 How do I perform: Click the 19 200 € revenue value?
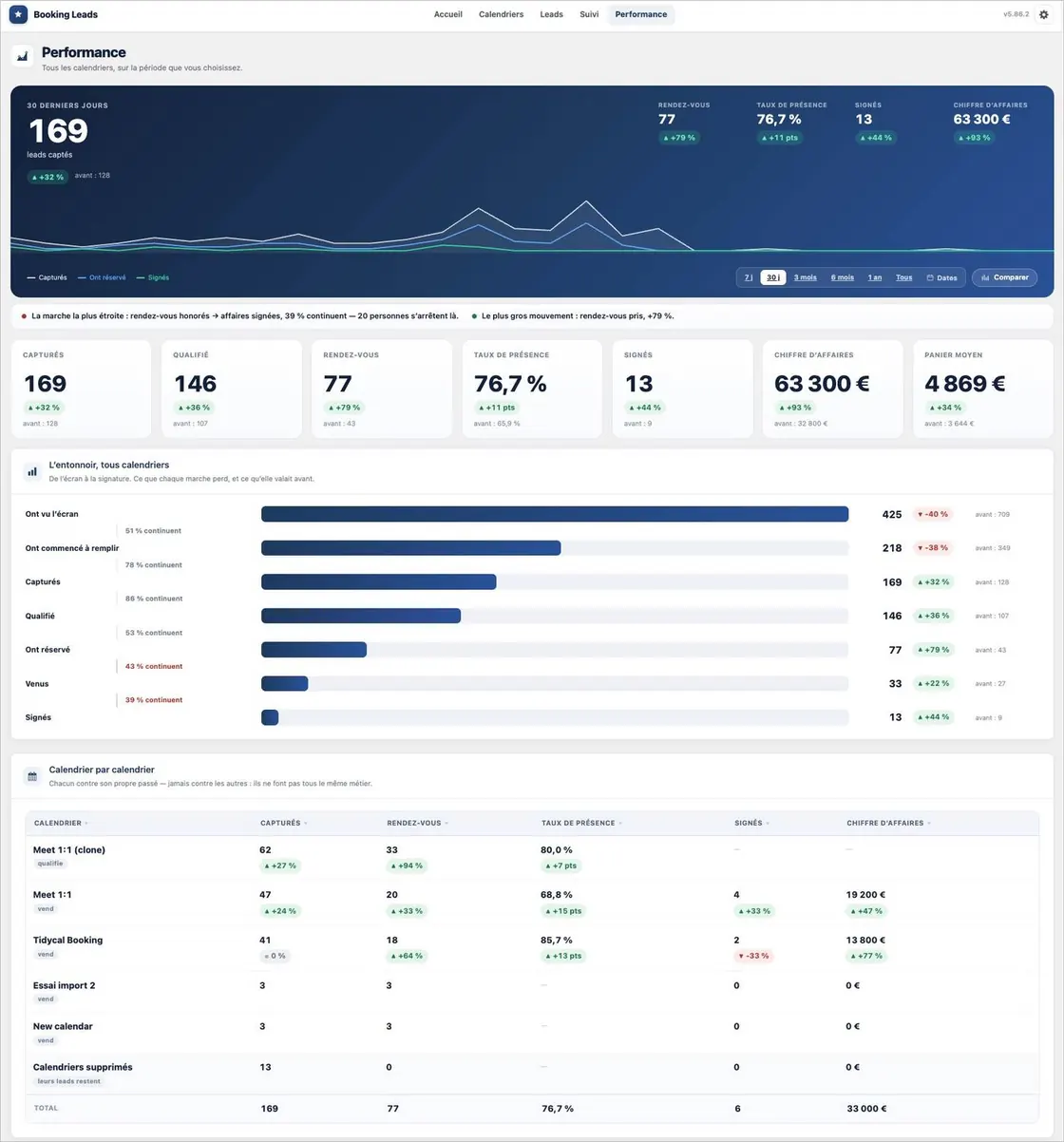(865, 894)
